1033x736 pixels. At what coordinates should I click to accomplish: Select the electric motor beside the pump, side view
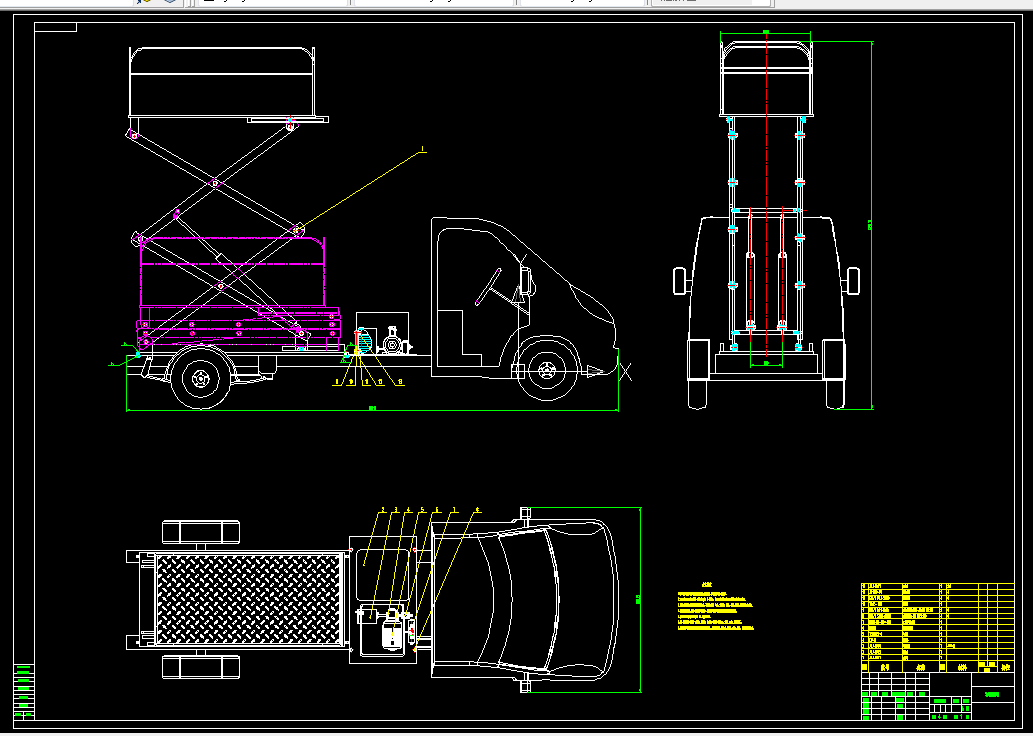click(393, 341)
